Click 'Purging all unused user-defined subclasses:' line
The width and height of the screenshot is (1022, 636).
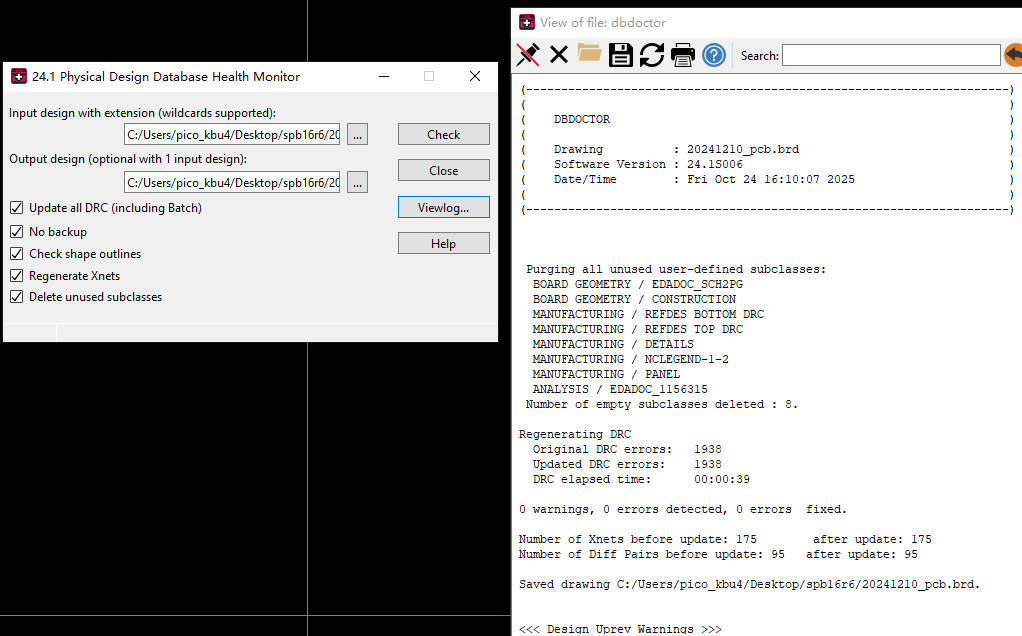click(x=676, y=269)
